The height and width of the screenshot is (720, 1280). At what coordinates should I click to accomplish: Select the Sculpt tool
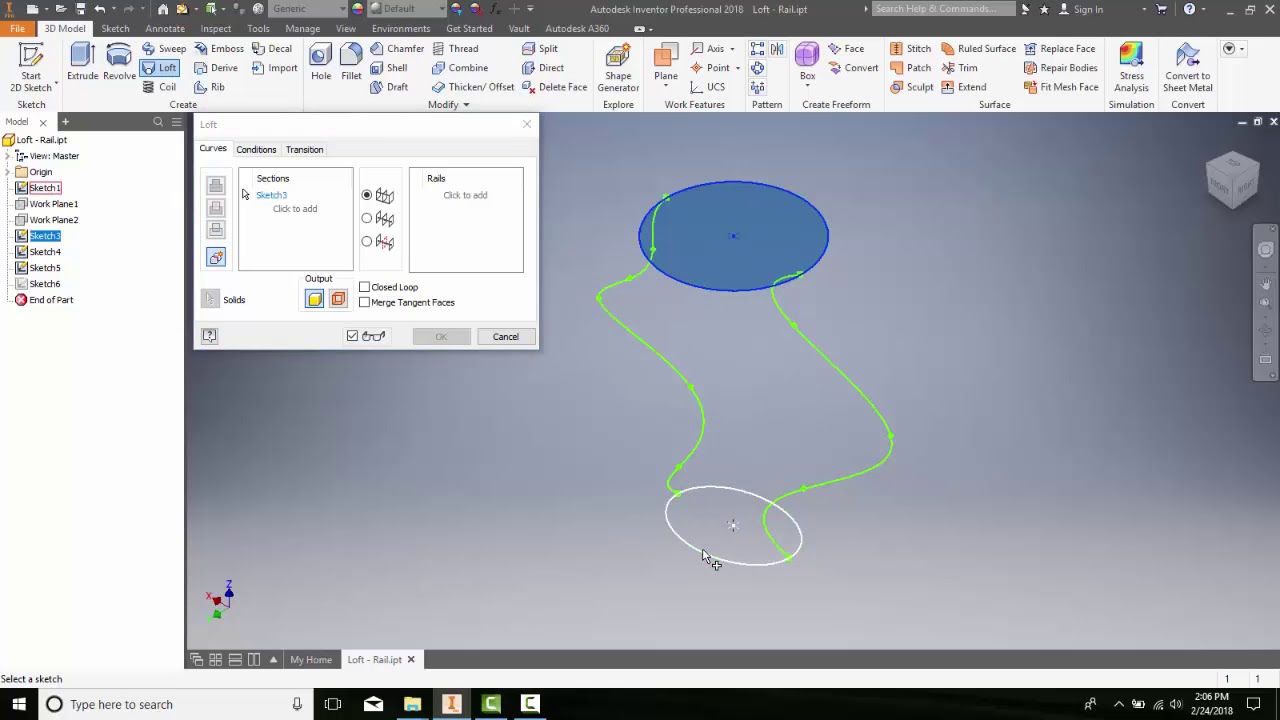click(911, 87)
